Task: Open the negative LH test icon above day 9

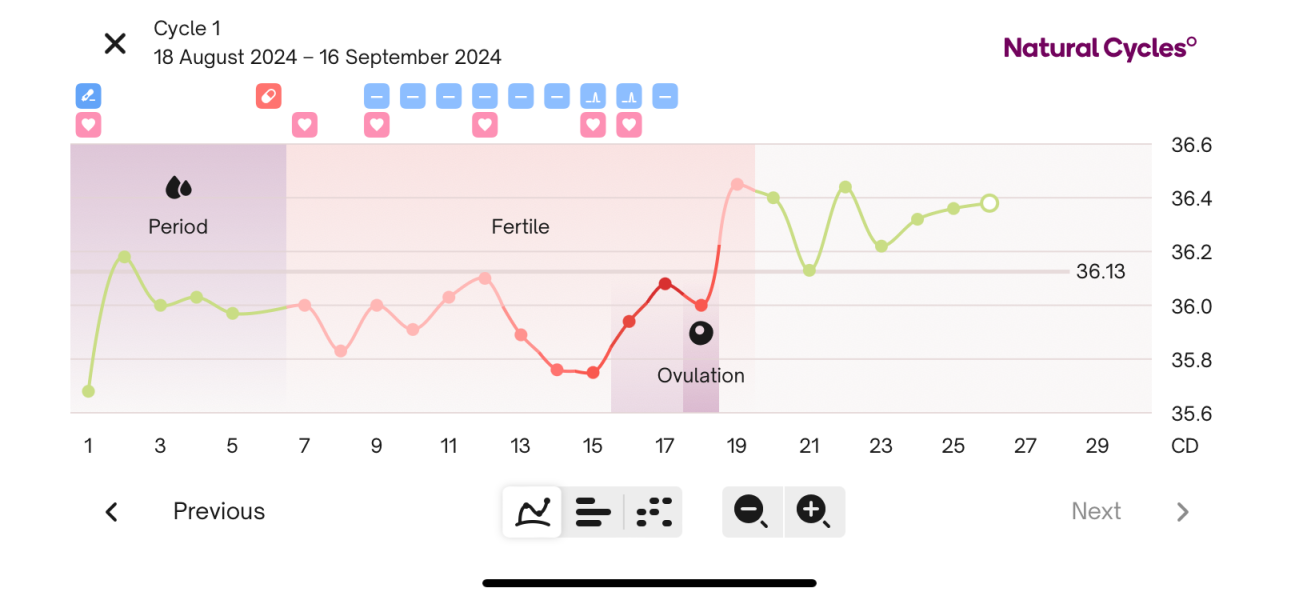Action: pyautogui.click(x=376, y=96)
